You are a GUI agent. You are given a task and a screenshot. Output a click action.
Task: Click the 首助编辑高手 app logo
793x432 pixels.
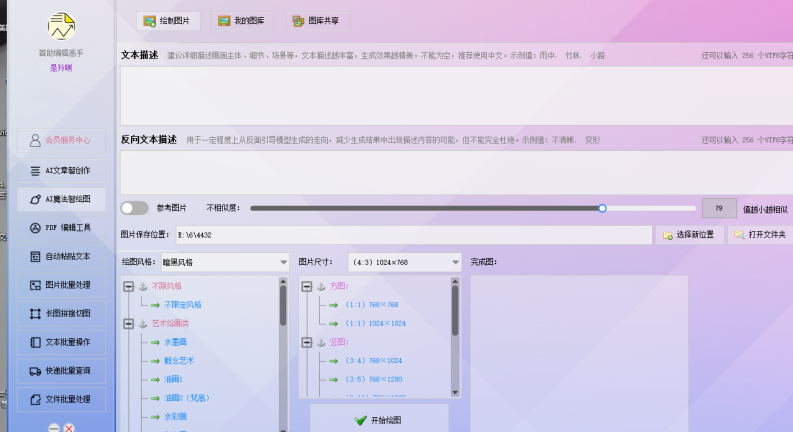pos(61,26)
